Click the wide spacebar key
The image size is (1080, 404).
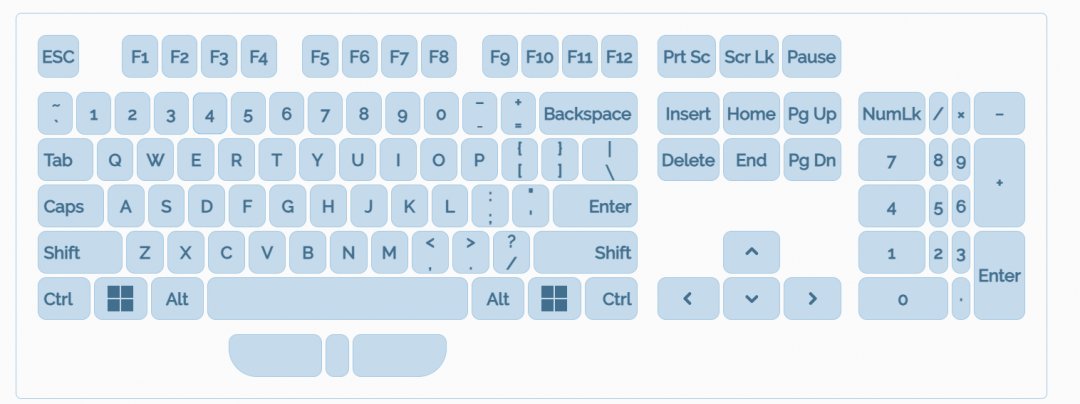(x=338, y=299)
